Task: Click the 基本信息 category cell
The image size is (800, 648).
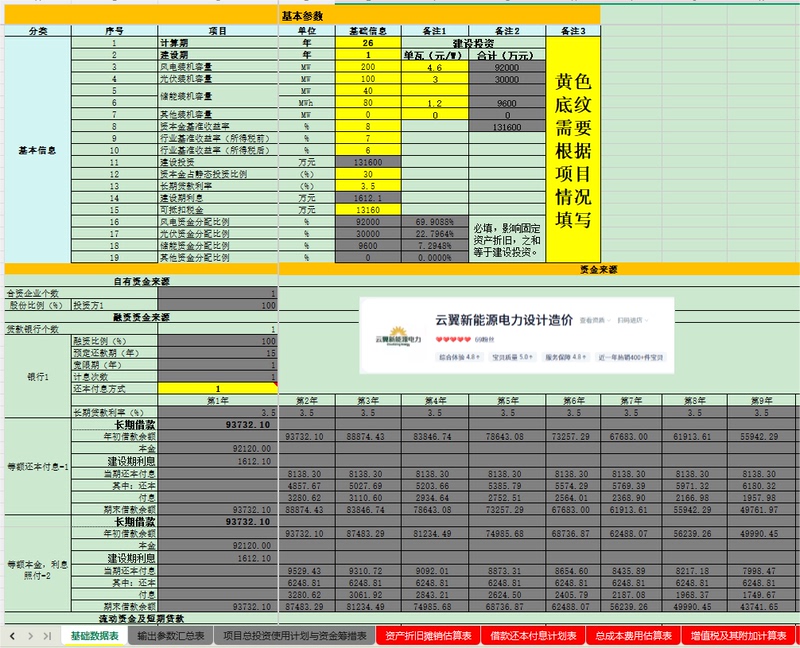Action: click(x=38, y=150)
